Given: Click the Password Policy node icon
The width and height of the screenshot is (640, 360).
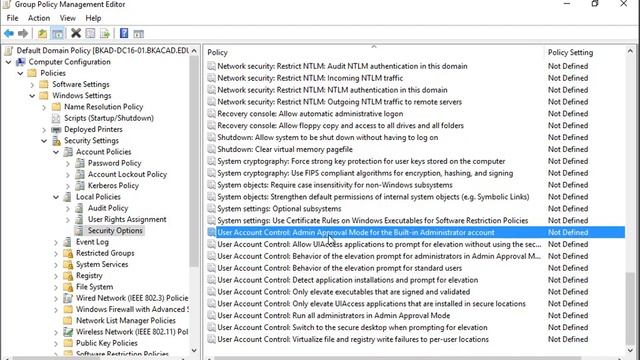Looking at the screenshot, I should tap(80, 163).
